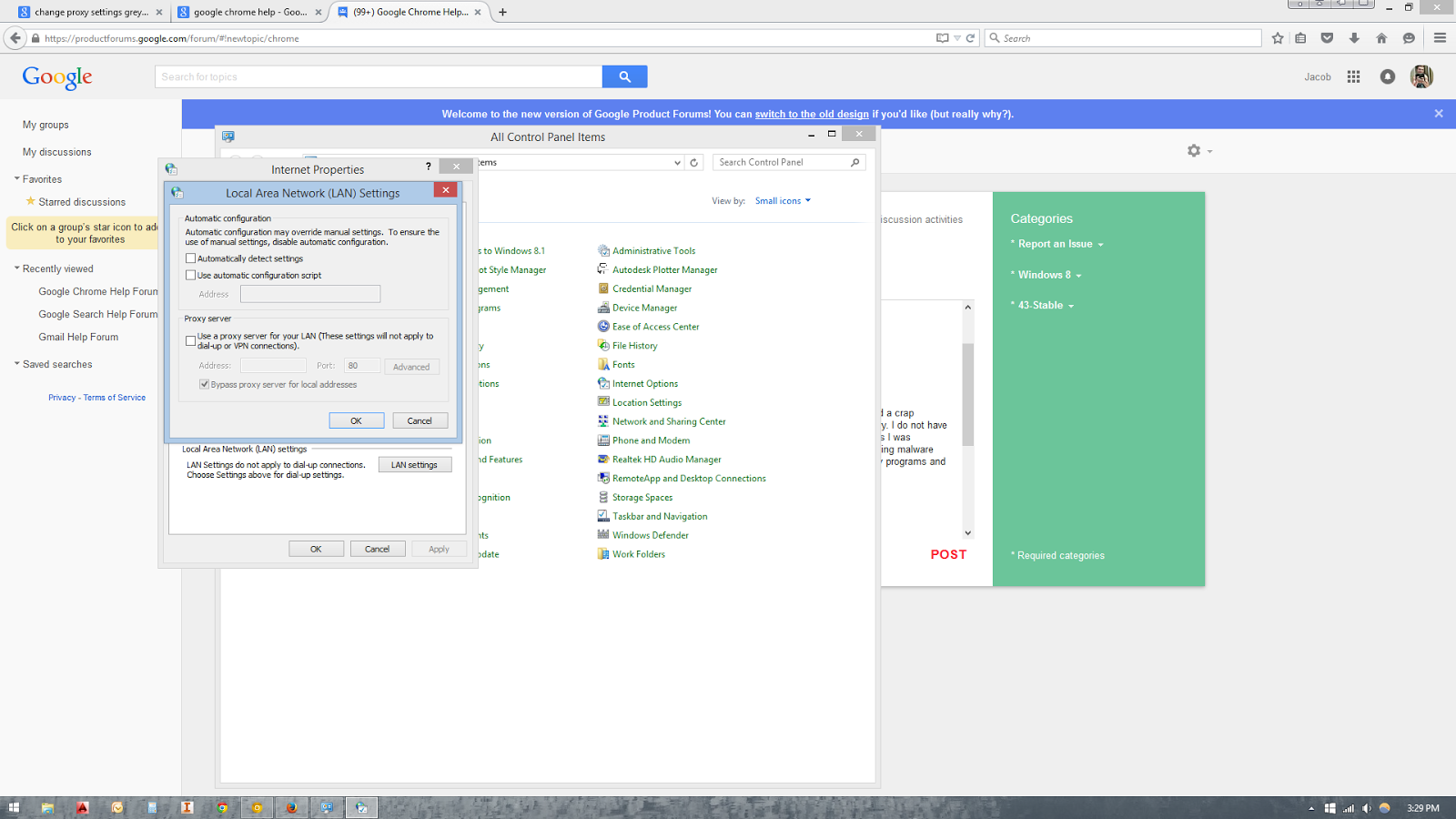Cancel the LAN Settings dialog

pyautogui.click(x=420, y=420)
